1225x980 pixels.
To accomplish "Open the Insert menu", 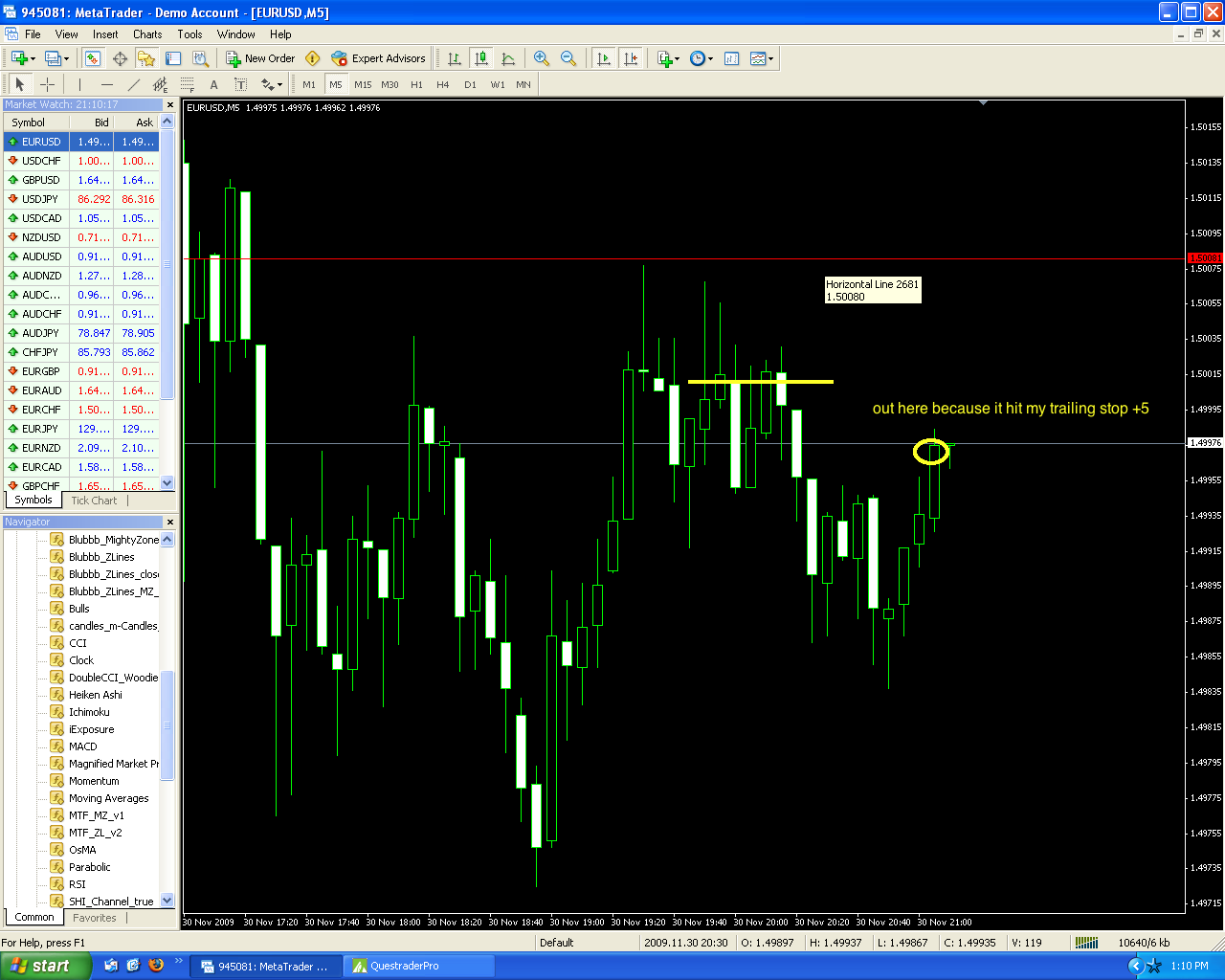I will (105, 34).
